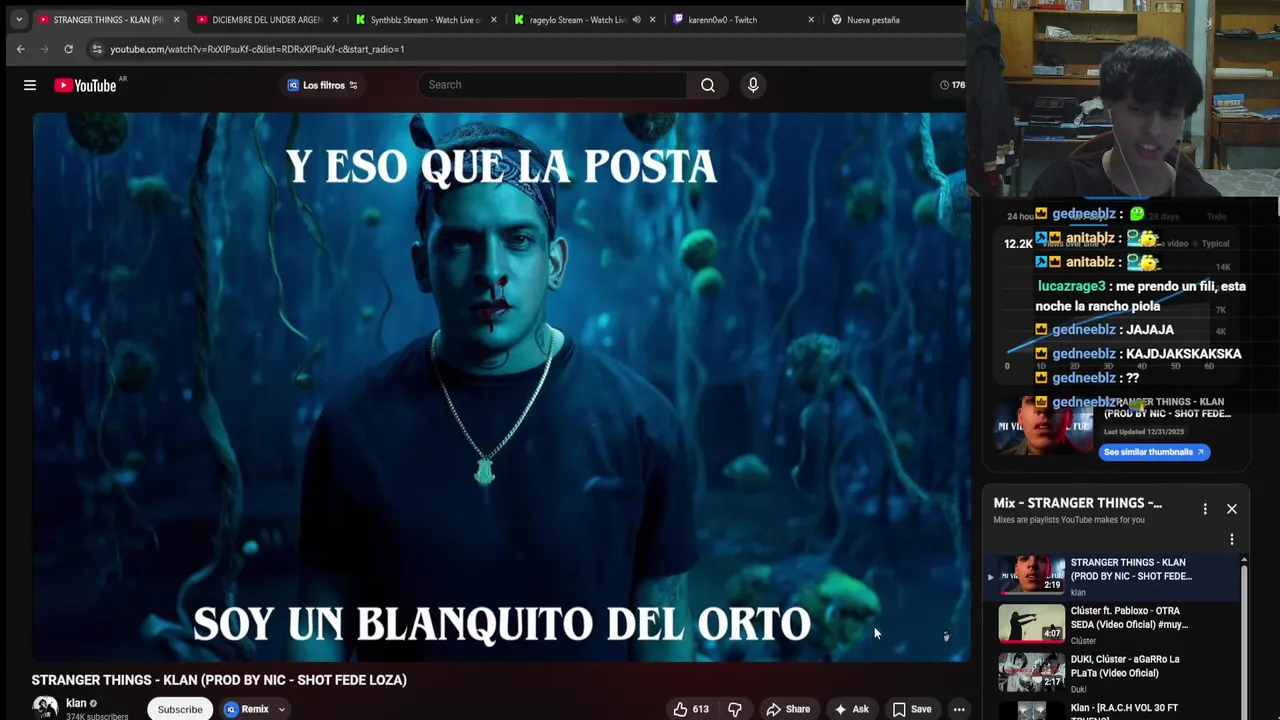The height and width of the screenshot is (720, 1280).
Task: Reload the page with the refresh icon
Action: coord(68,49)
